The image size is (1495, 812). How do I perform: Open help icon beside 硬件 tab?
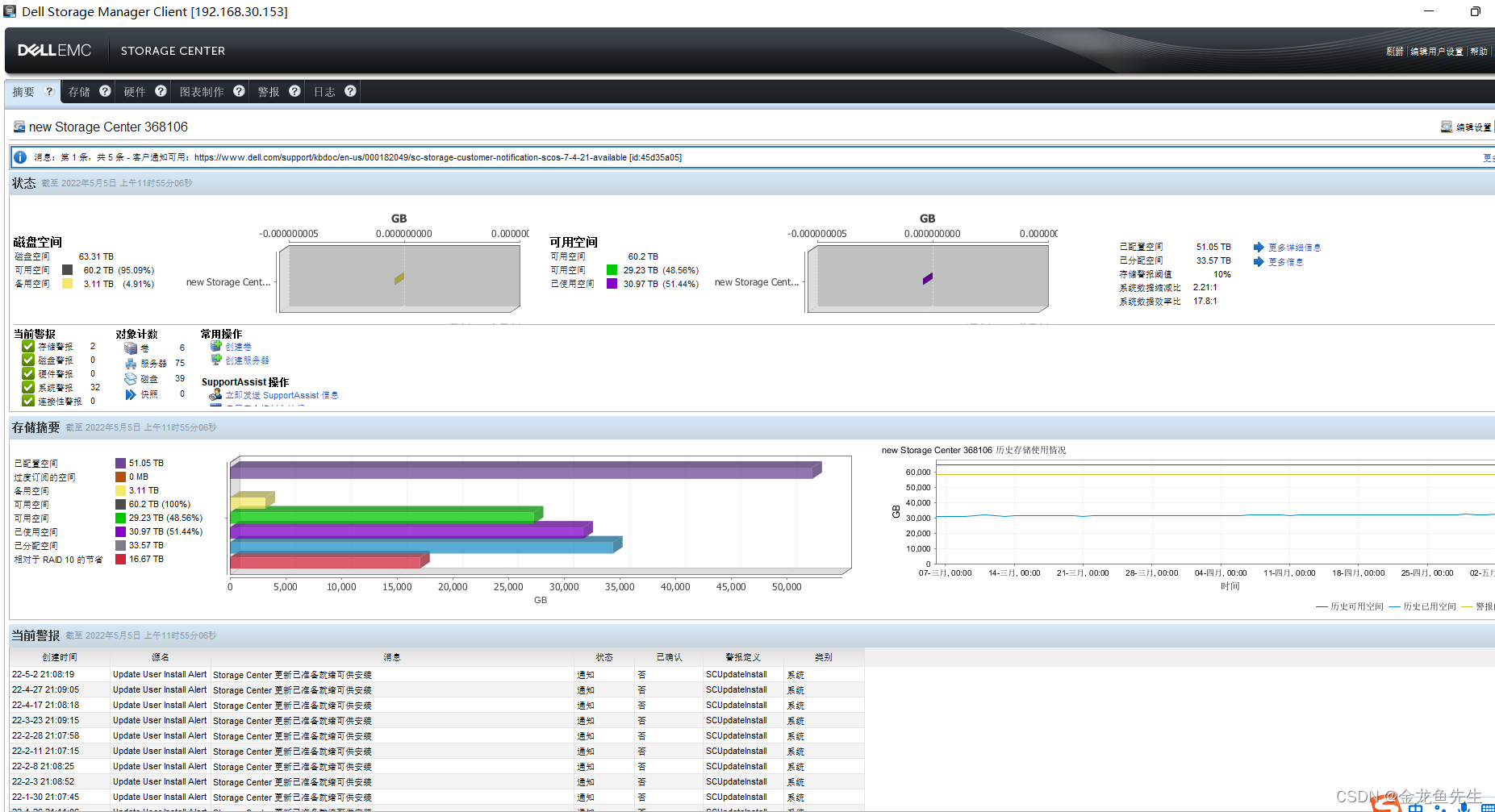[161, 91]
